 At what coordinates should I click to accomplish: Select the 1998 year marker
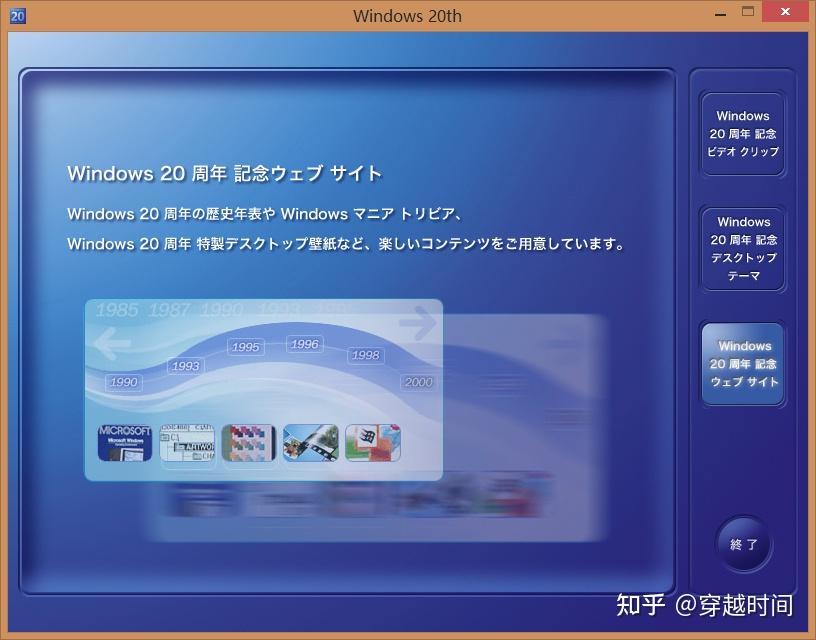[367, 355]
